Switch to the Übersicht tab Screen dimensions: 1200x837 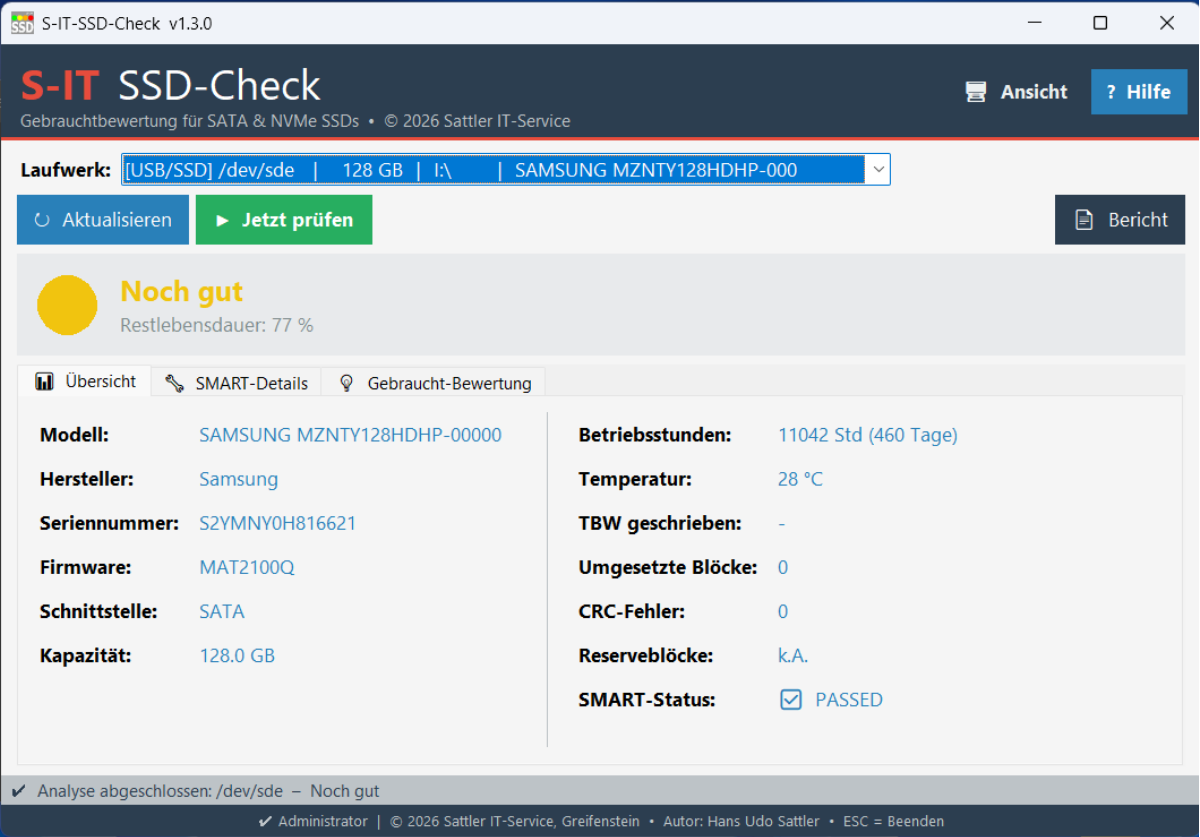85,381
